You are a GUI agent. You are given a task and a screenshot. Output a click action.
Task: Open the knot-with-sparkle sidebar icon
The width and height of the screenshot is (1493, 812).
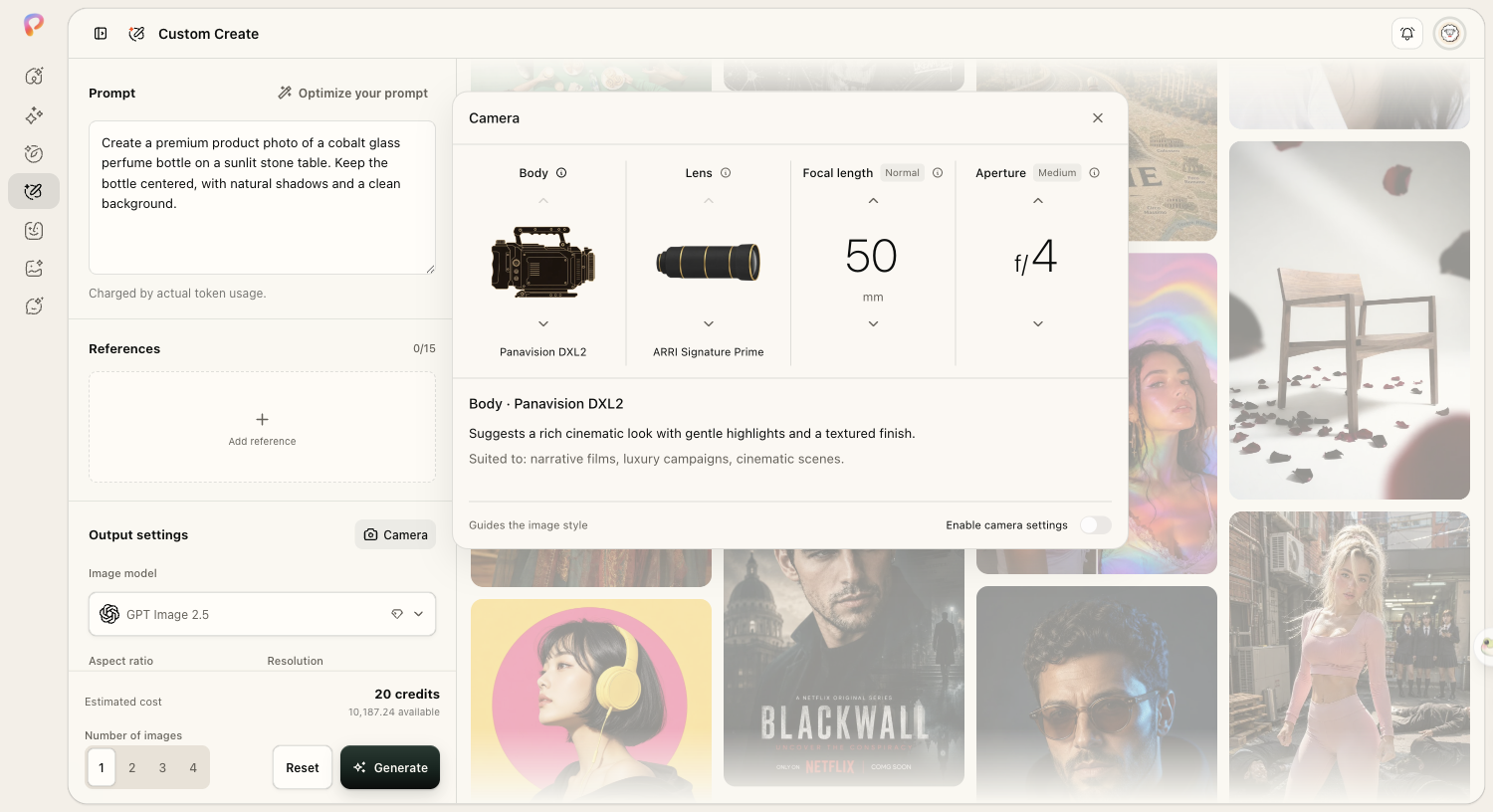pyautogui.click(x=34, y=77)
